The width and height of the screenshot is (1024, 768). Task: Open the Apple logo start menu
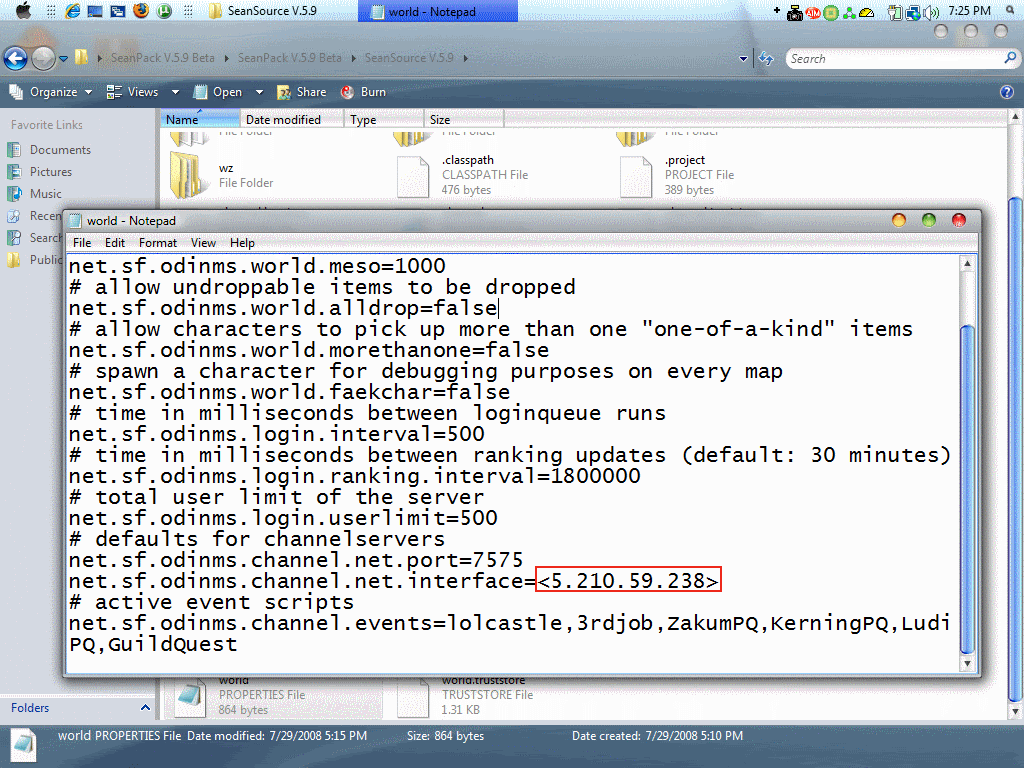23,10
